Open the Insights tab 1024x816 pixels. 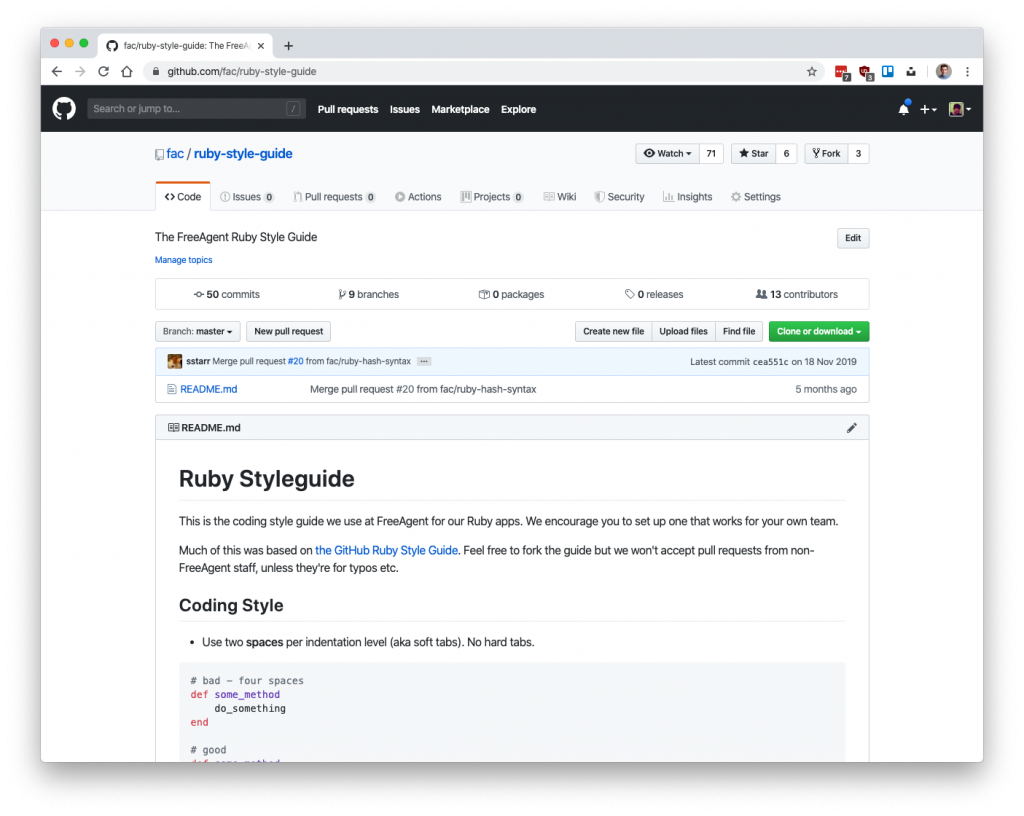(x=687, y=197)
